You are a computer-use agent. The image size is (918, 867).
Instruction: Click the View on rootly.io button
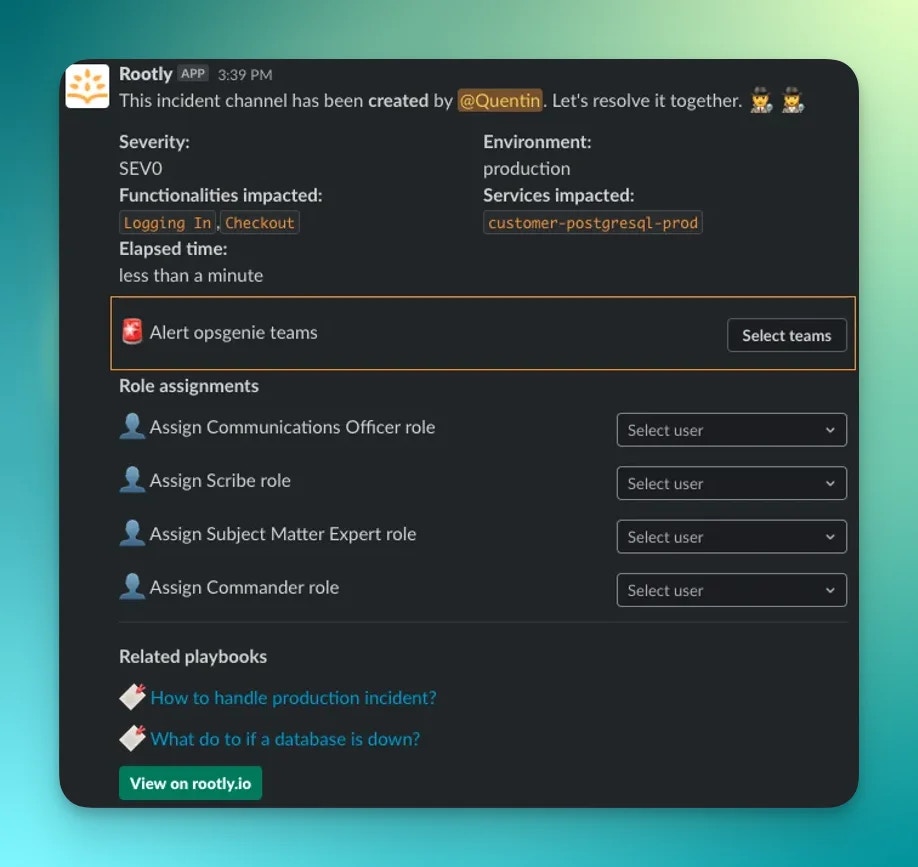(190, 783)
